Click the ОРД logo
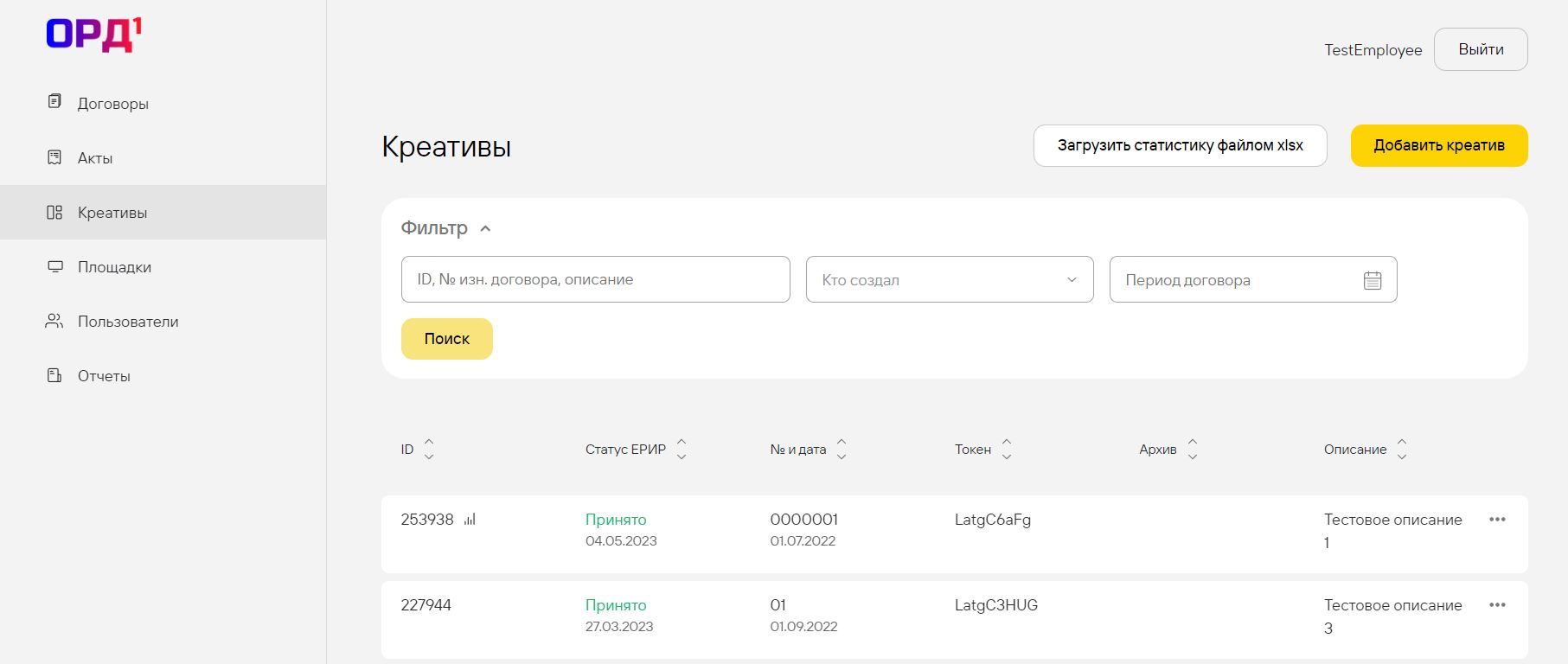Image resolution: width=1568 pixels, height=664 pixels. click(93, 35)
